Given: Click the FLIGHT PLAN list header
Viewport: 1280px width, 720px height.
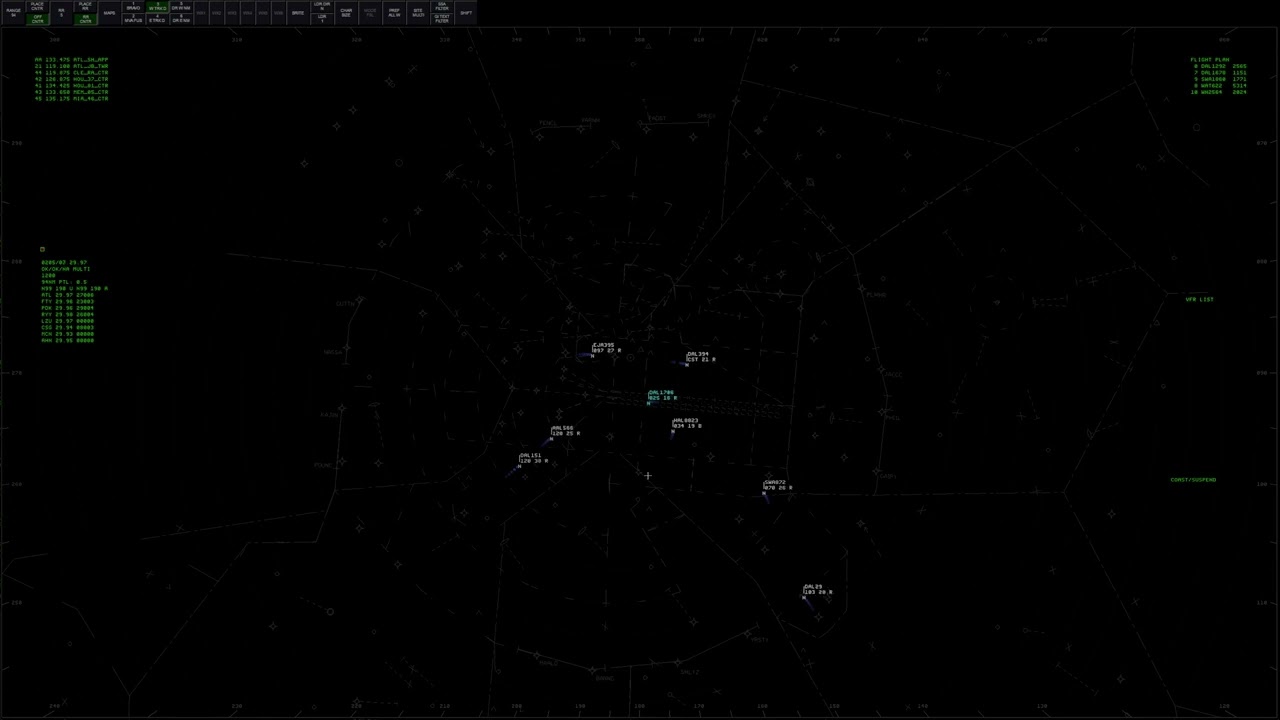Looking at the screenshot, I should point(1210,60).
